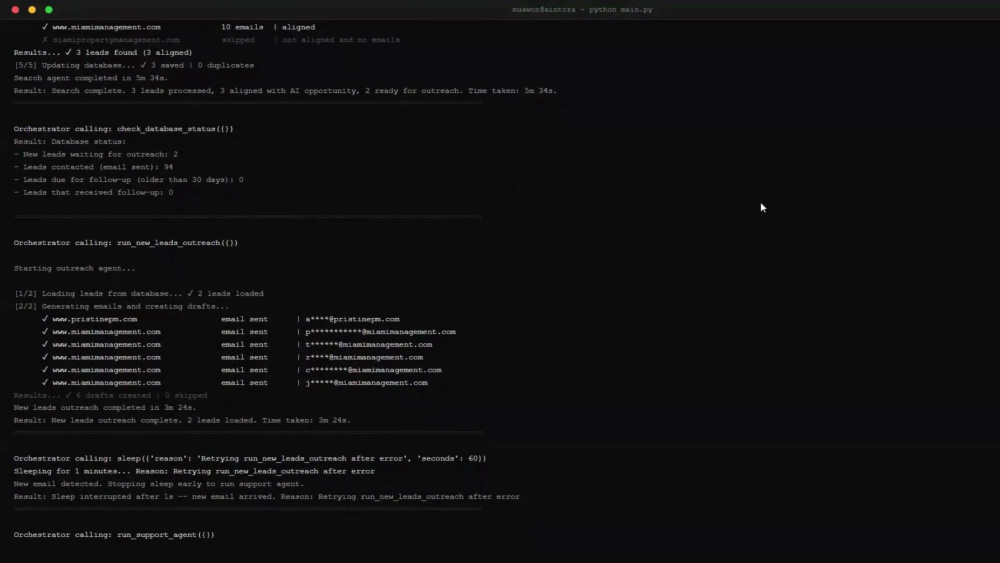
Task: Select the '[5/5] Updating database...' line
Action: coord(134,66)
